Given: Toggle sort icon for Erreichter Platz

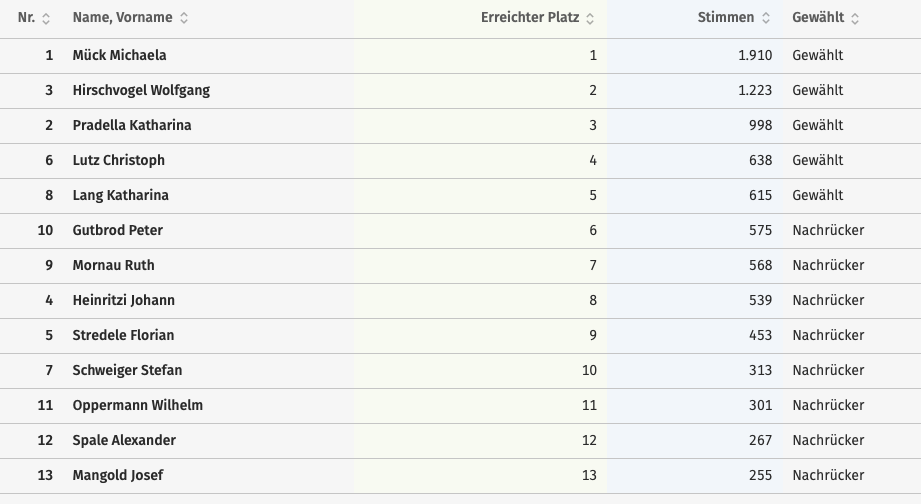Looking at the screenshot, I should pyautogui.click(x=590, y=18).
